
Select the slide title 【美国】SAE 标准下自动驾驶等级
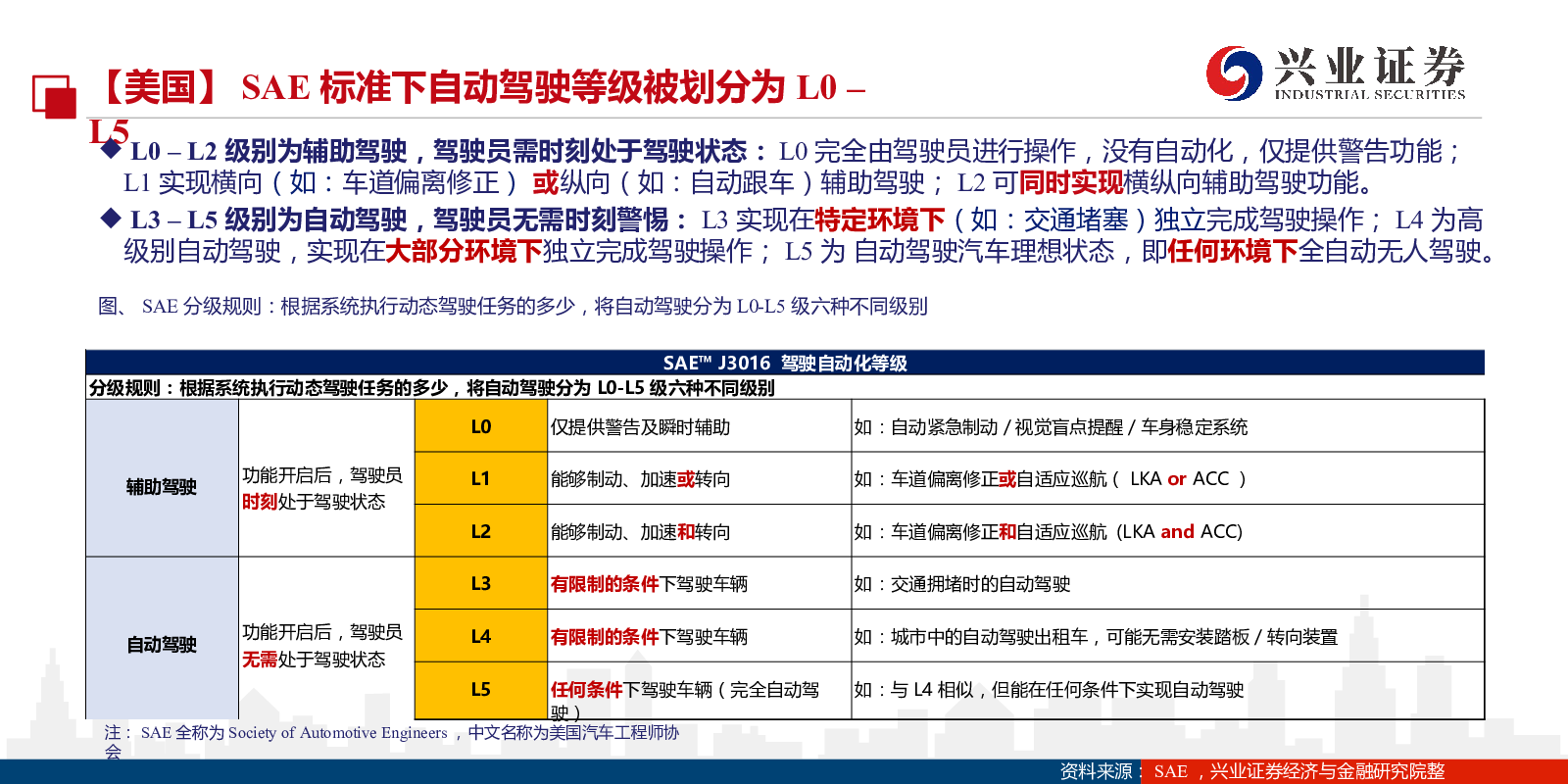tap(479, 108)
